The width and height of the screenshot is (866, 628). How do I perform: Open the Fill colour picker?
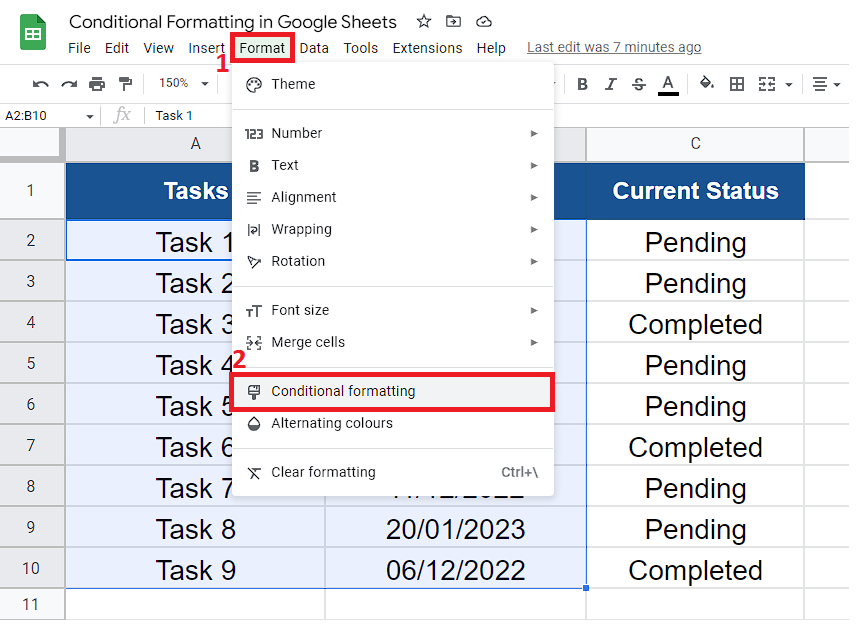point(705,84)
